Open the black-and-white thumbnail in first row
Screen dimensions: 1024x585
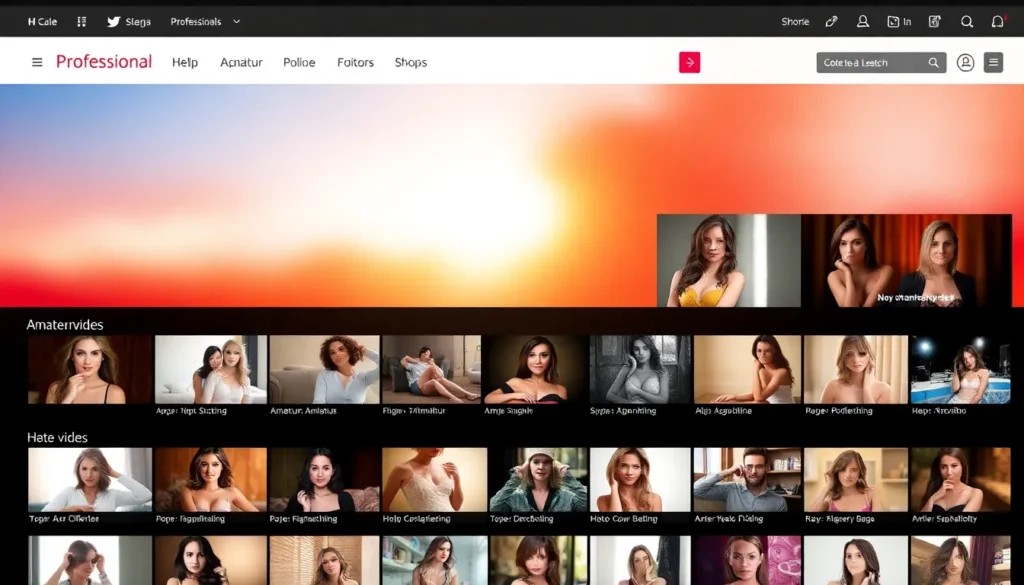click(640, 369)
